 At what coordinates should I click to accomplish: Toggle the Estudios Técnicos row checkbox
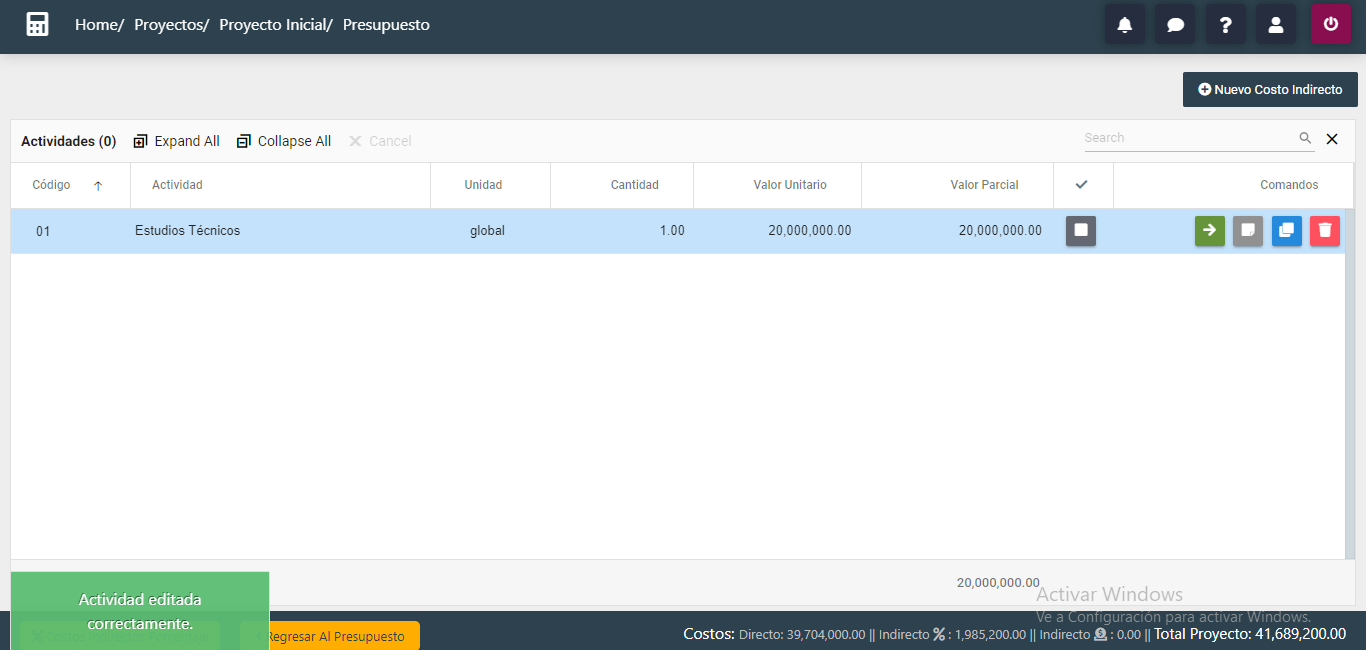(1081, 231)
